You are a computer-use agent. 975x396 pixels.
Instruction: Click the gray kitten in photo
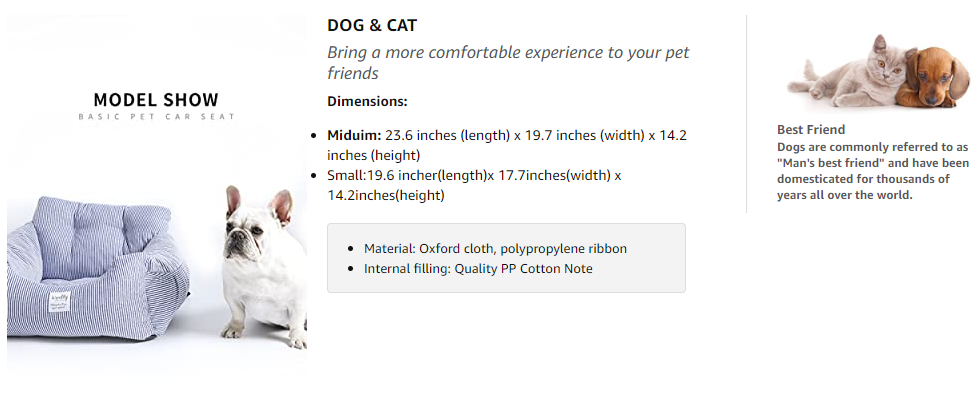click(x=849, y=73)
